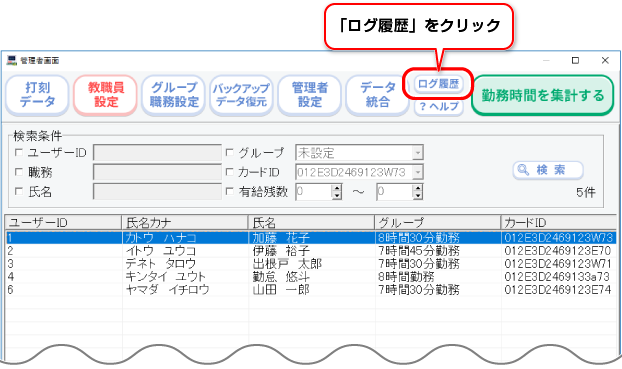Viewport: 622px width, 369px height.
Task: Open the ？ヘルプ button
Action: (439, 107)
